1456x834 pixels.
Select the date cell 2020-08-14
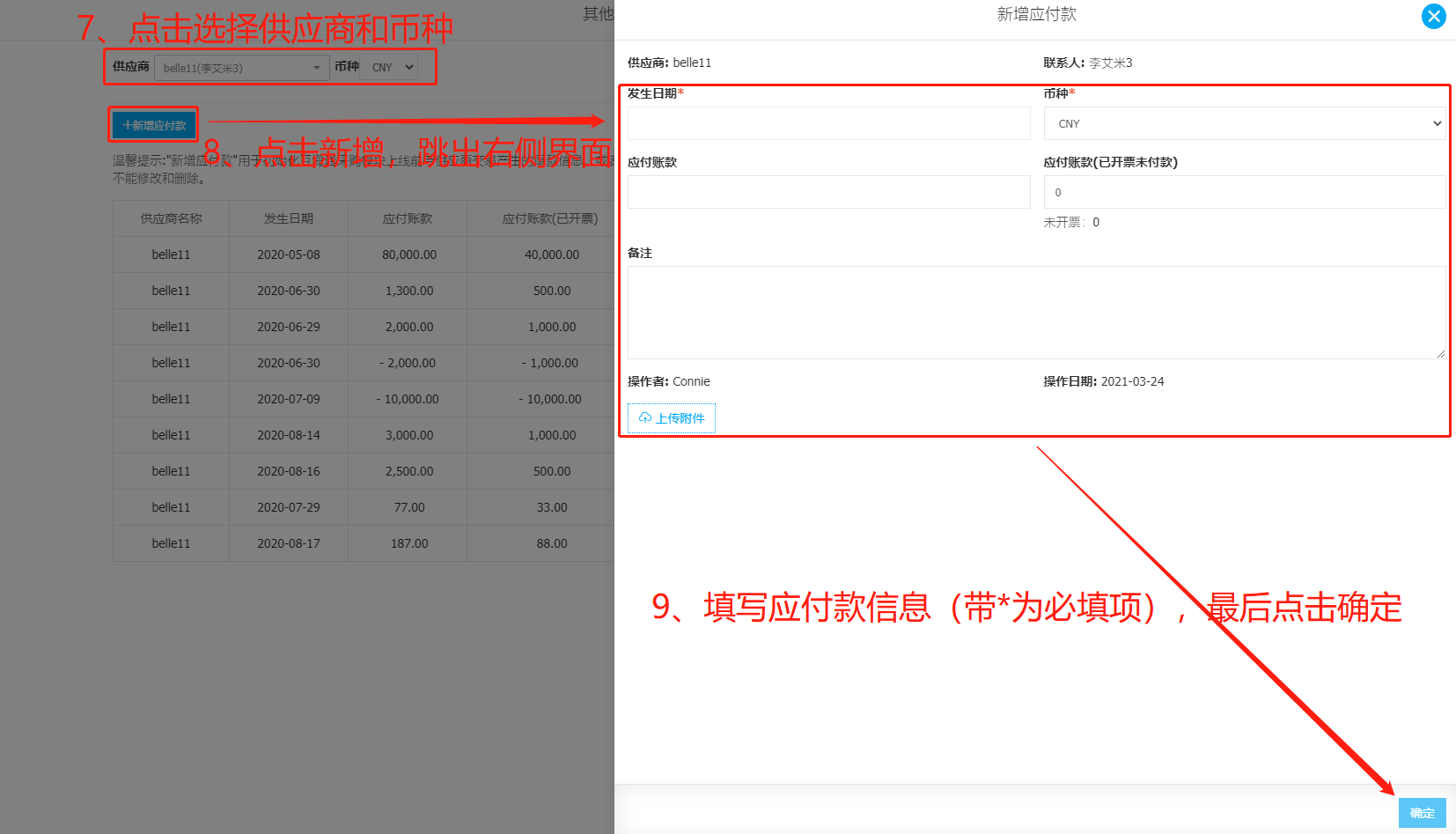coord(289,435)
